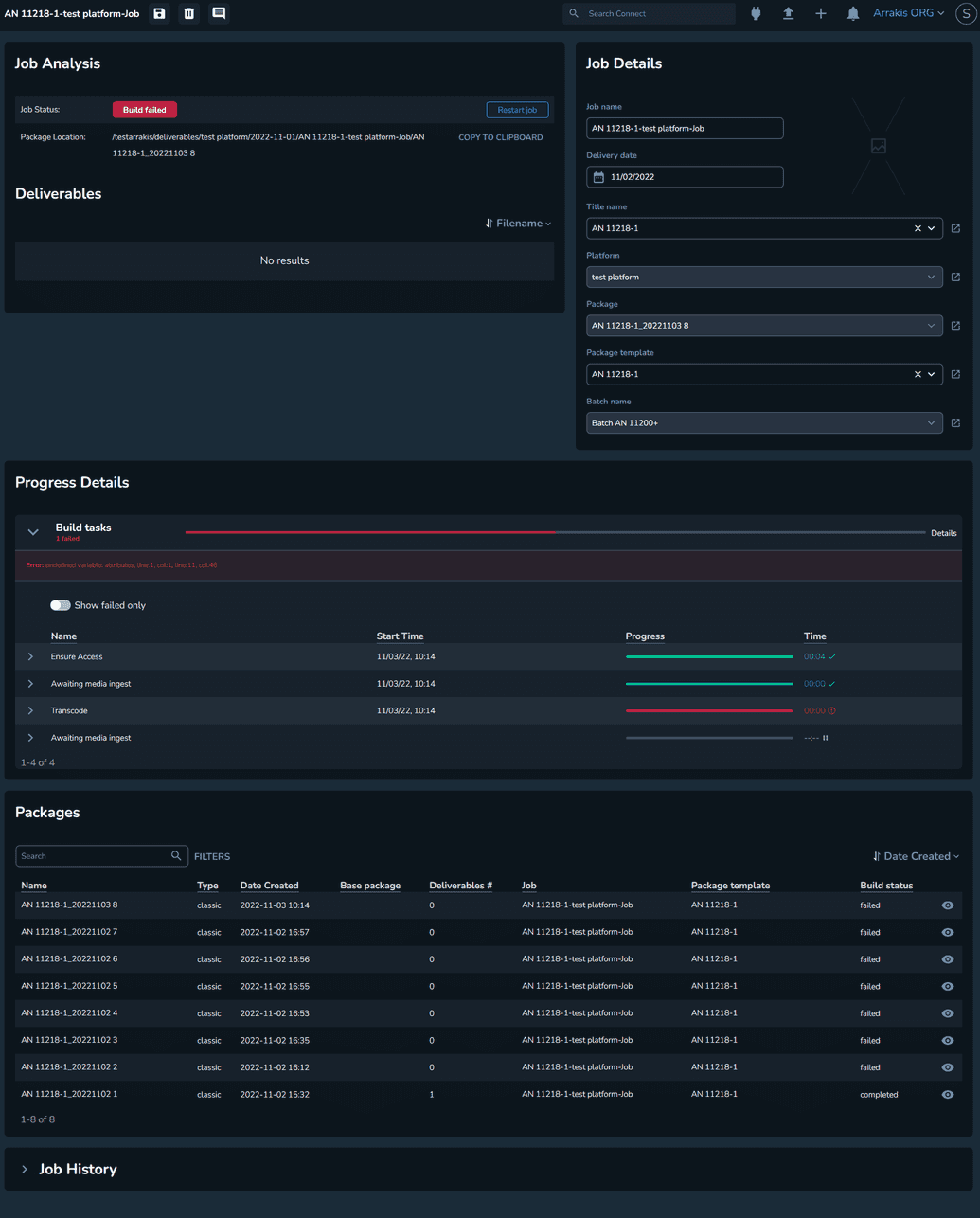Click the Restart job button

pyautogui.click(x=517, y=110)
